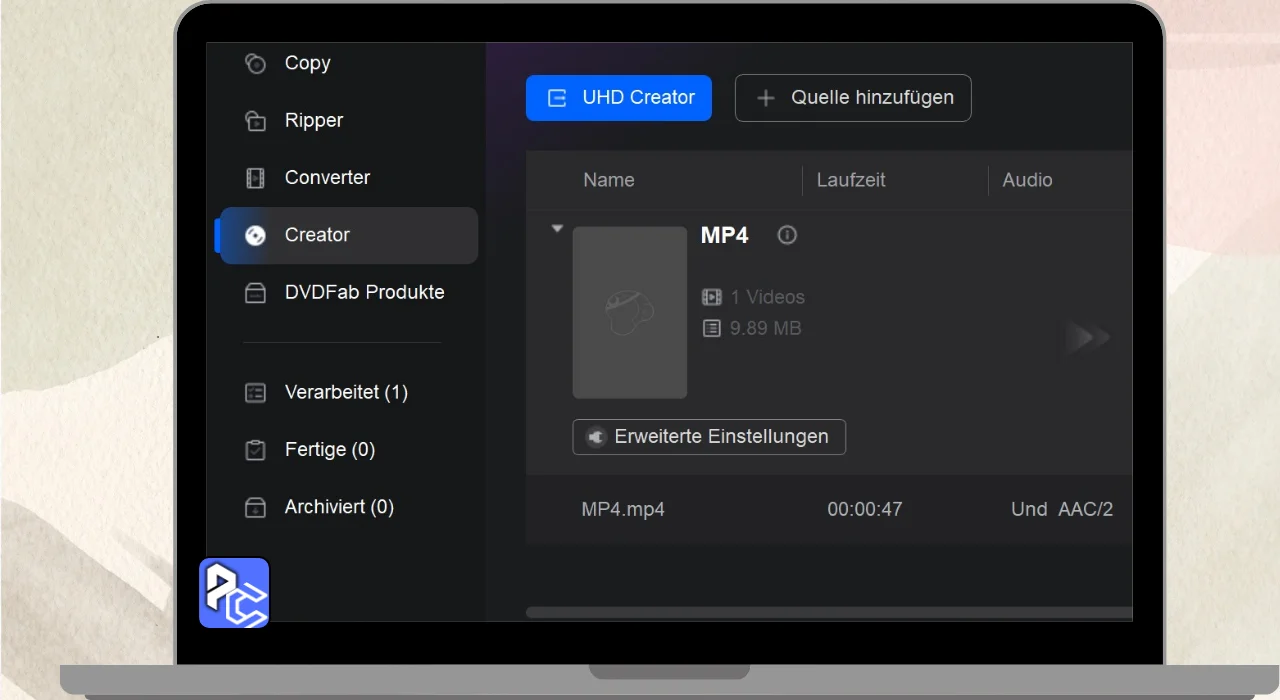
Task: Click the DVDFab Produkte box icon
Action: (256, 293)
